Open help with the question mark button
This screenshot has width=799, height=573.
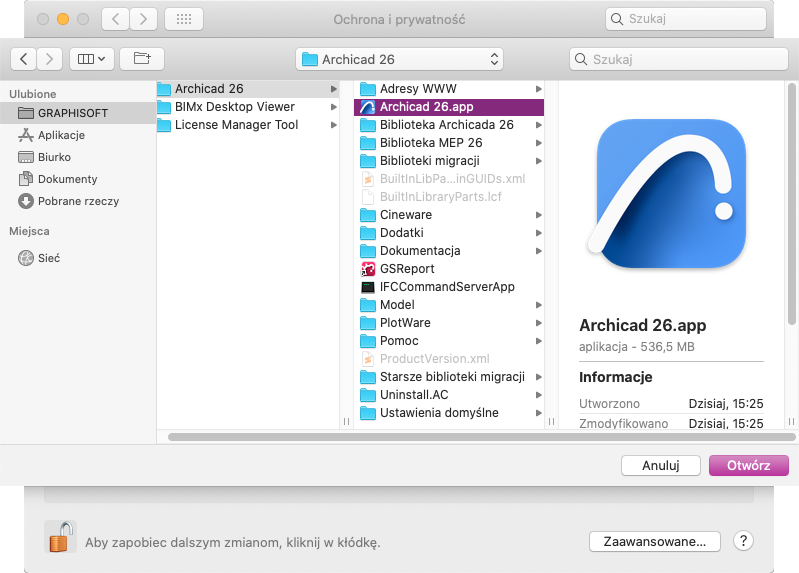tap(743, 541)
